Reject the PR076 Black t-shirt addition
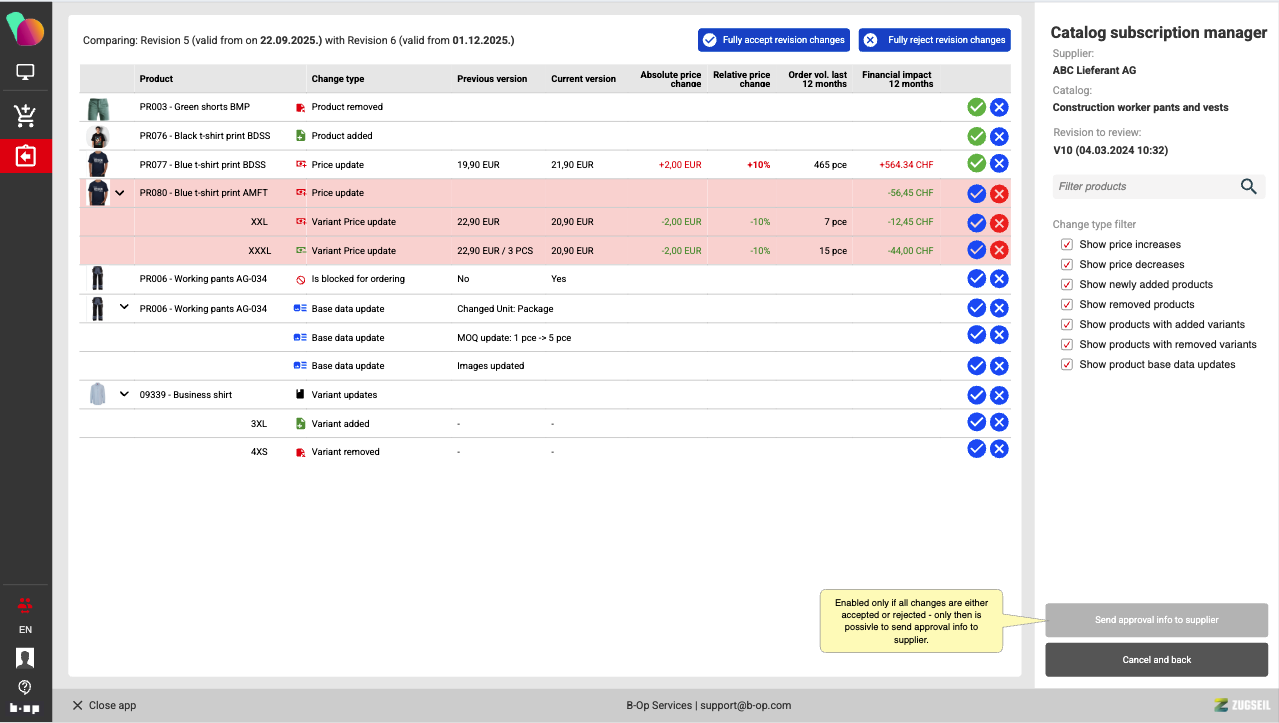Viewport: 1279px width, 723px height. pos(999,136)
